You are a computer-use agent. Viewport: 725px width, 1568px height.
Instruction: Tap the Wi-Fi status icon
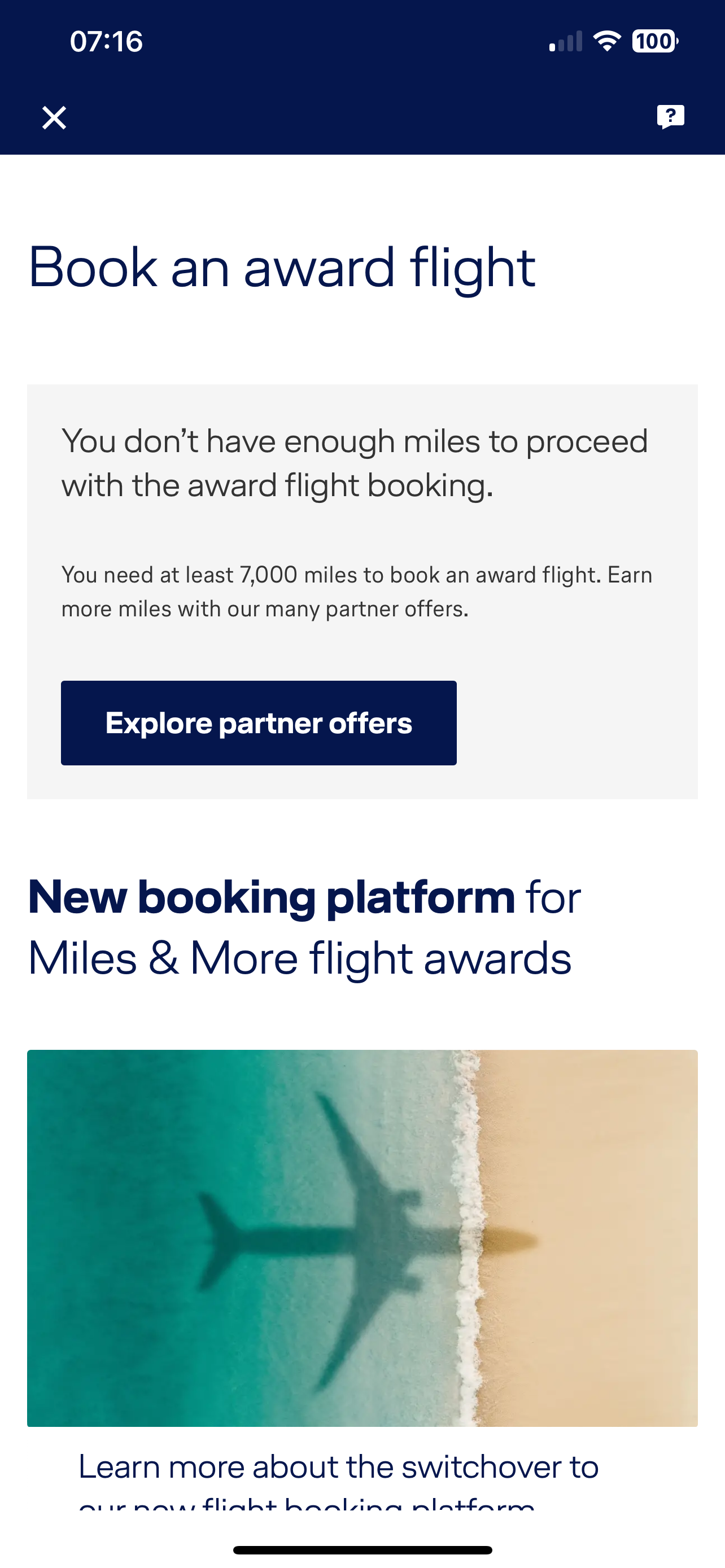point(607,41)
